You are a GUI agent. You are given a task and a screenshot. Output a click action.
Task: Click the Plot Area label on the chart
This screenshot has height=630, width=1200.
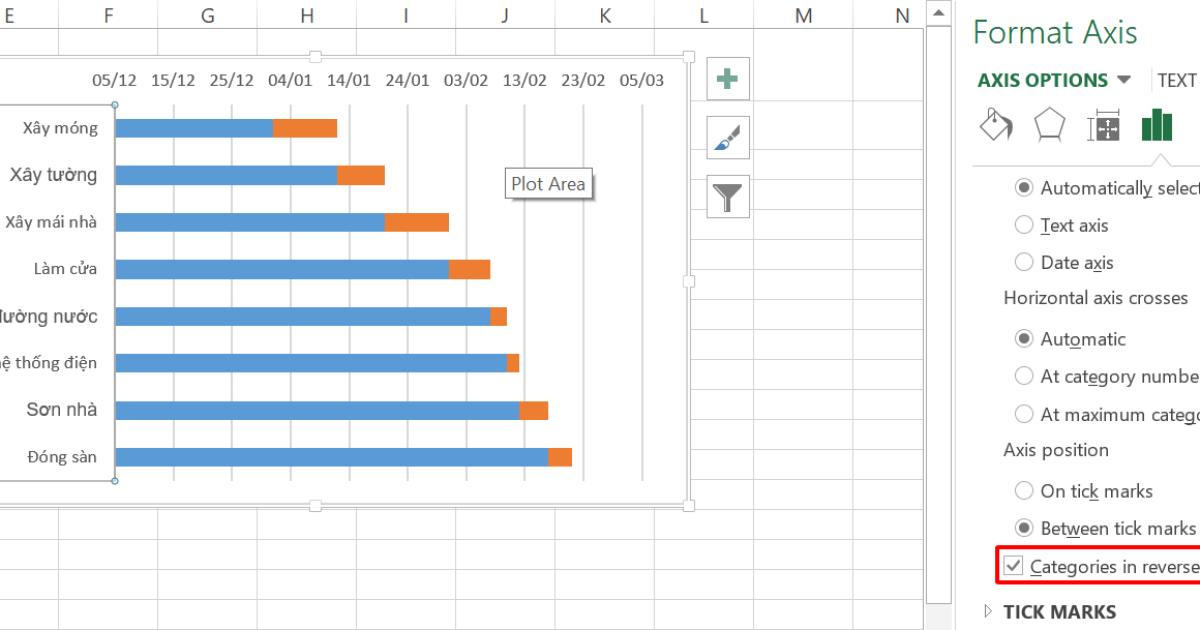coord(548,184)
